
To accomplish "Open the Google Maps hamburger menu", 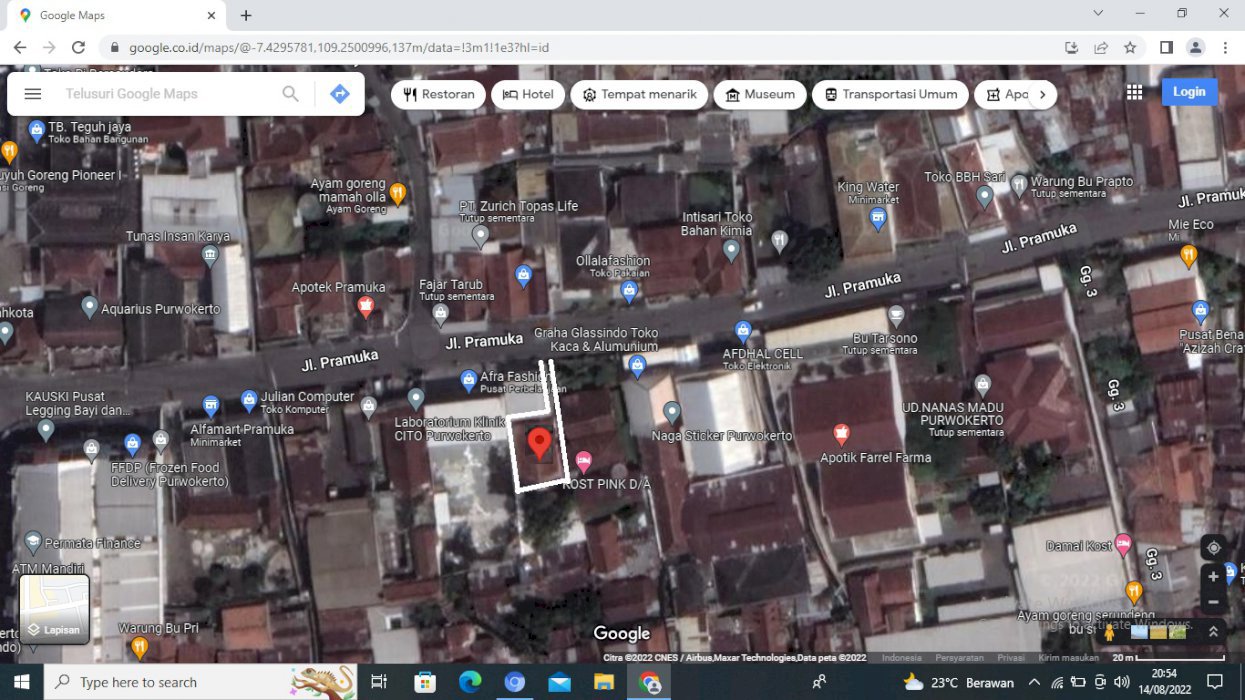I will [33, 94].
